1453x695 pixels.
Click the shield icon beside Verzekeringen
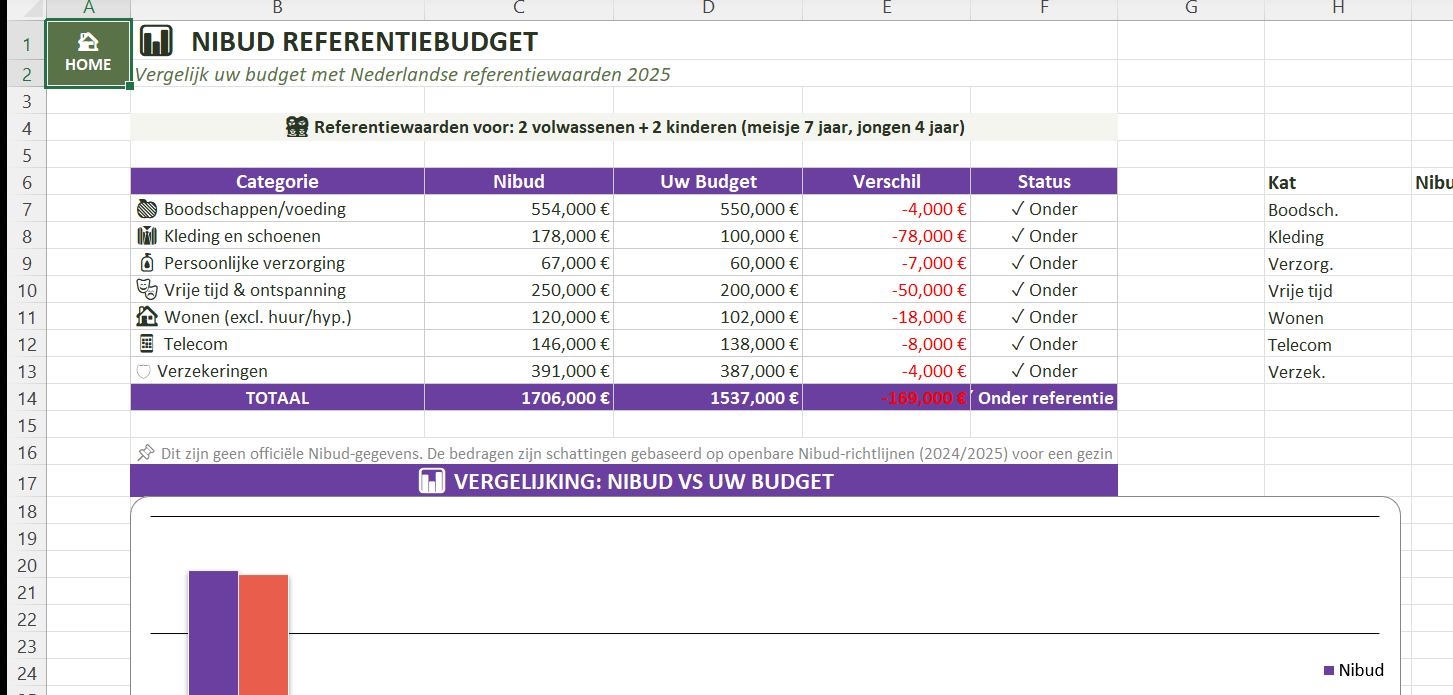point(143,371)
